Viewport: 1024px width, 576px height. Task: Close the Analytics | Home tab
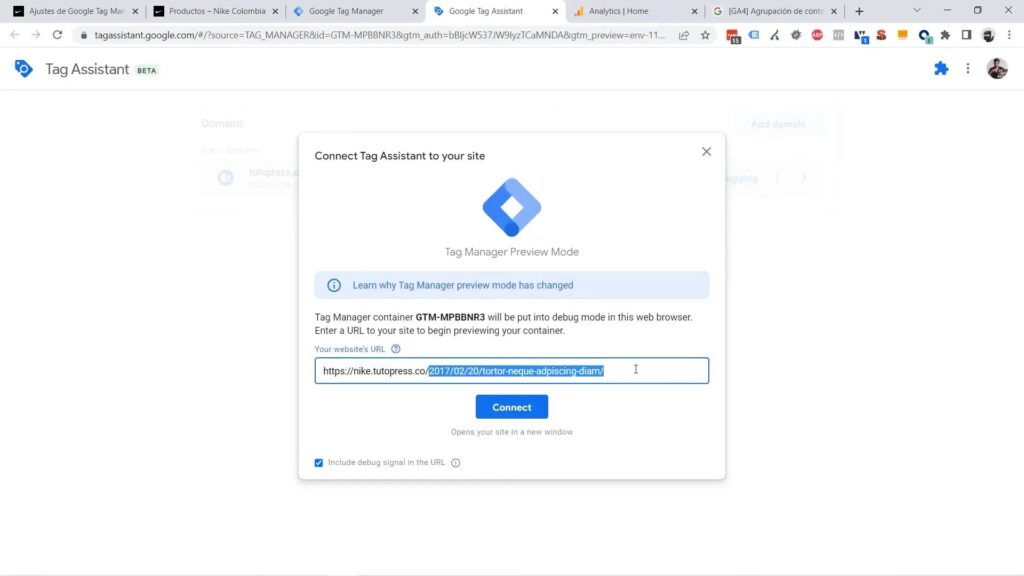[694, 11]
